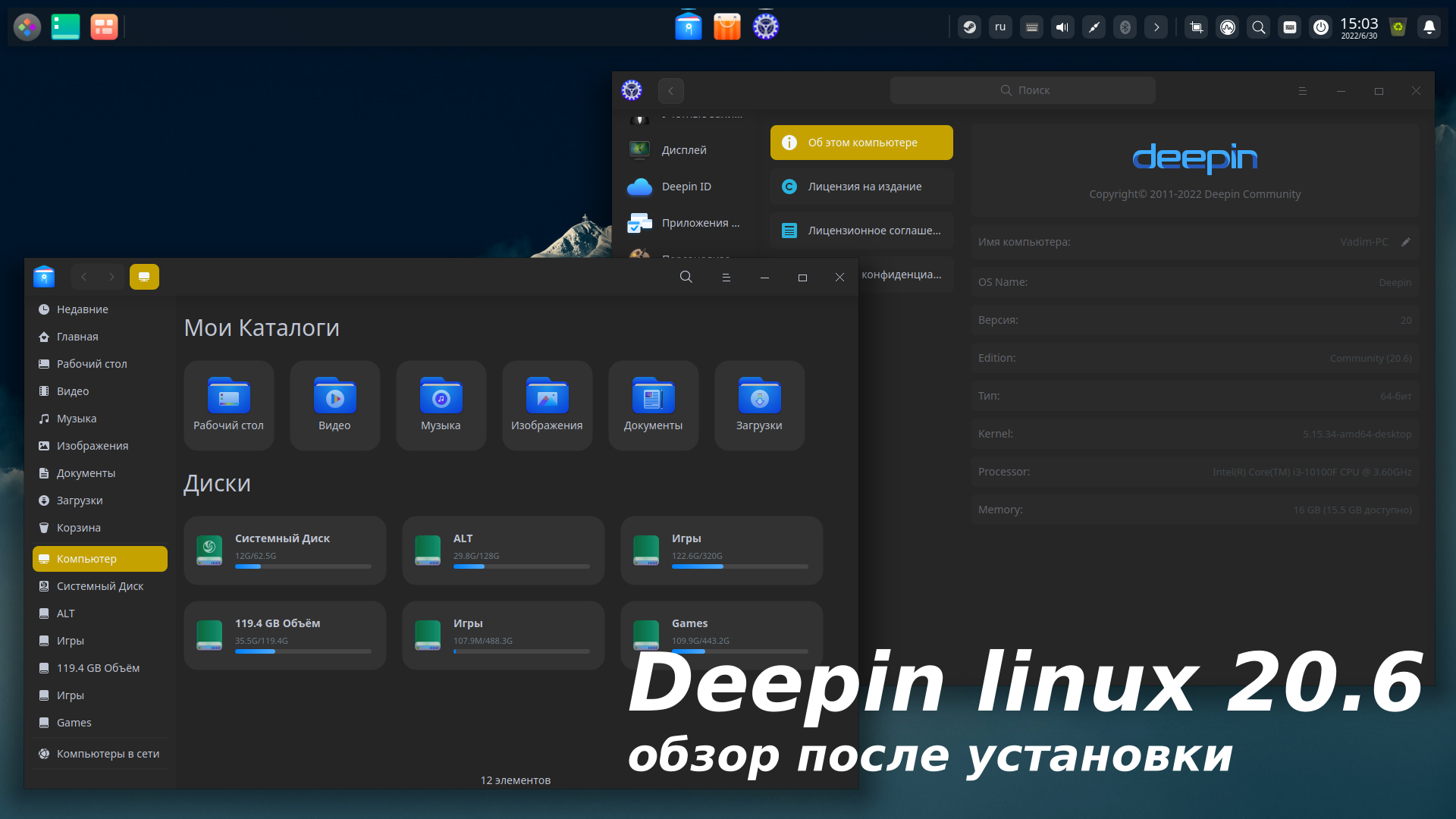Expand the hidden tray icons chevron
Image resolution: width=1456 pixels, height=819 pixels.
click(1156, 27)
